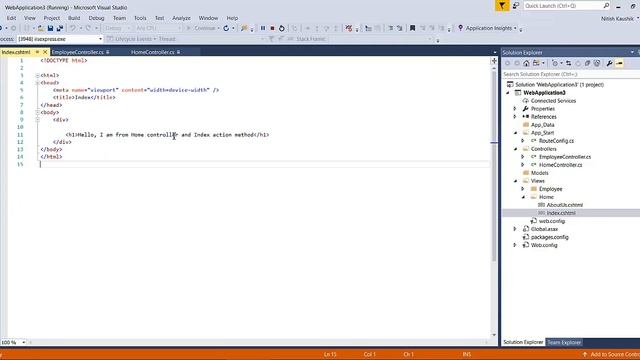Collapse the div tag outlining
The height and width of the screenshot is (360, 640).
pos(37,120)
